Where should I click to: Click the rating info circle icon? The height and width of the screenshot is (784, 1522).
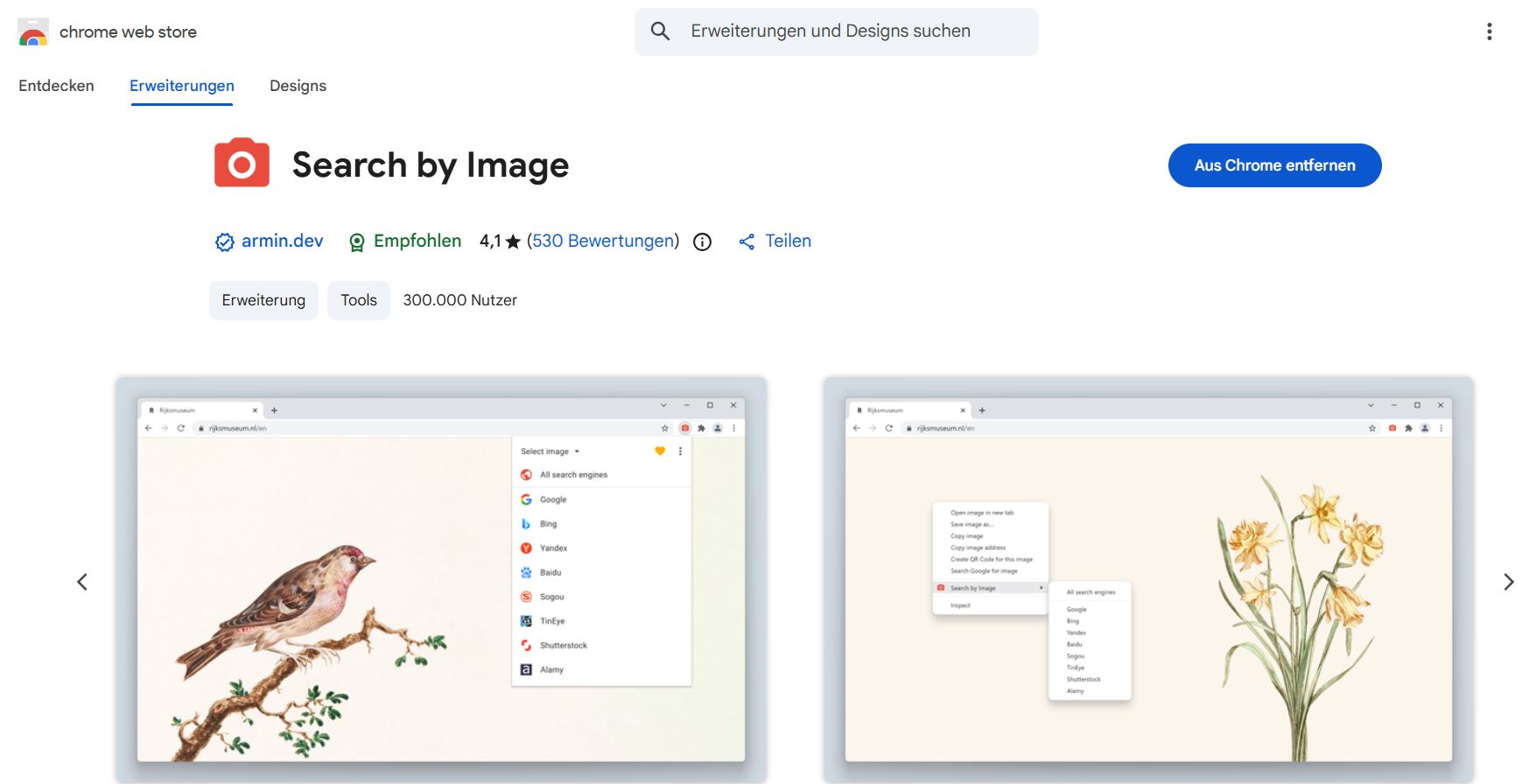pyautogui.click(x=702, y=242)
